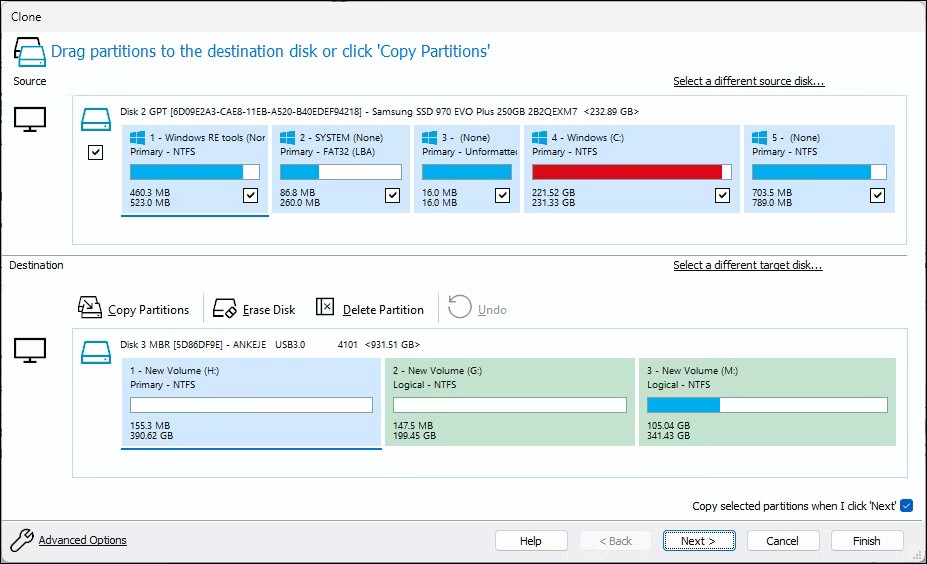Select New Volume (M:) destination partition
This screenshot has width=927, height=564.
tap(767, 402)
